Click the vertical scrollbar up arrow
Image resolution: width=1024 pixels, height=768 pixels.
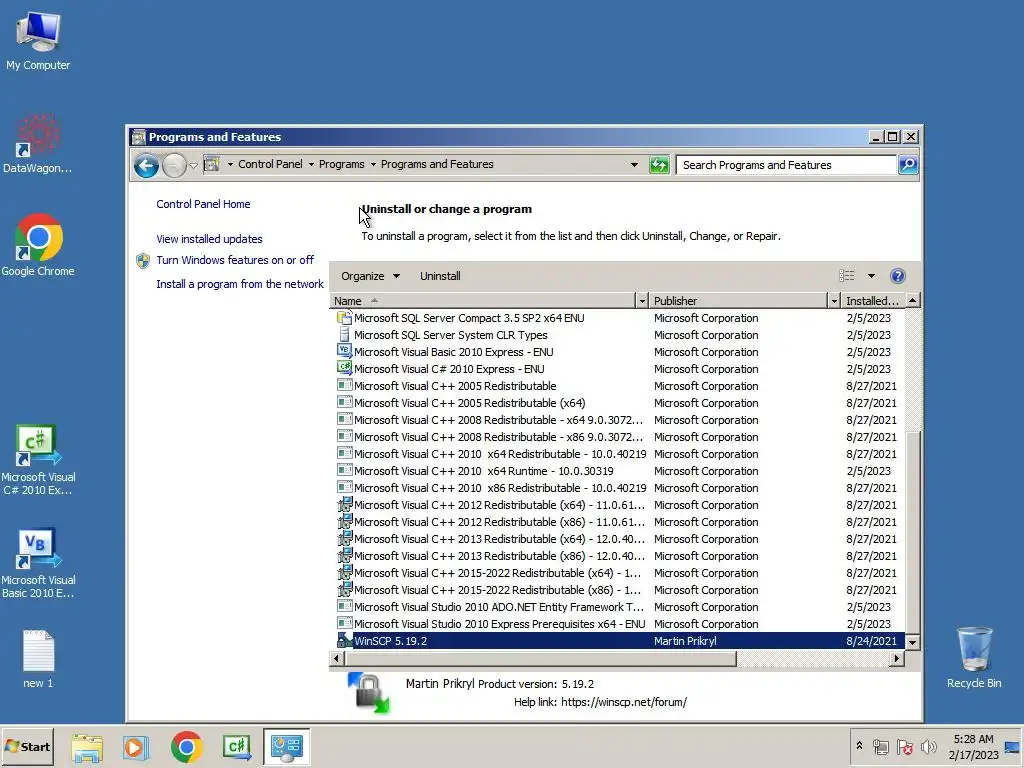point(912,300)
